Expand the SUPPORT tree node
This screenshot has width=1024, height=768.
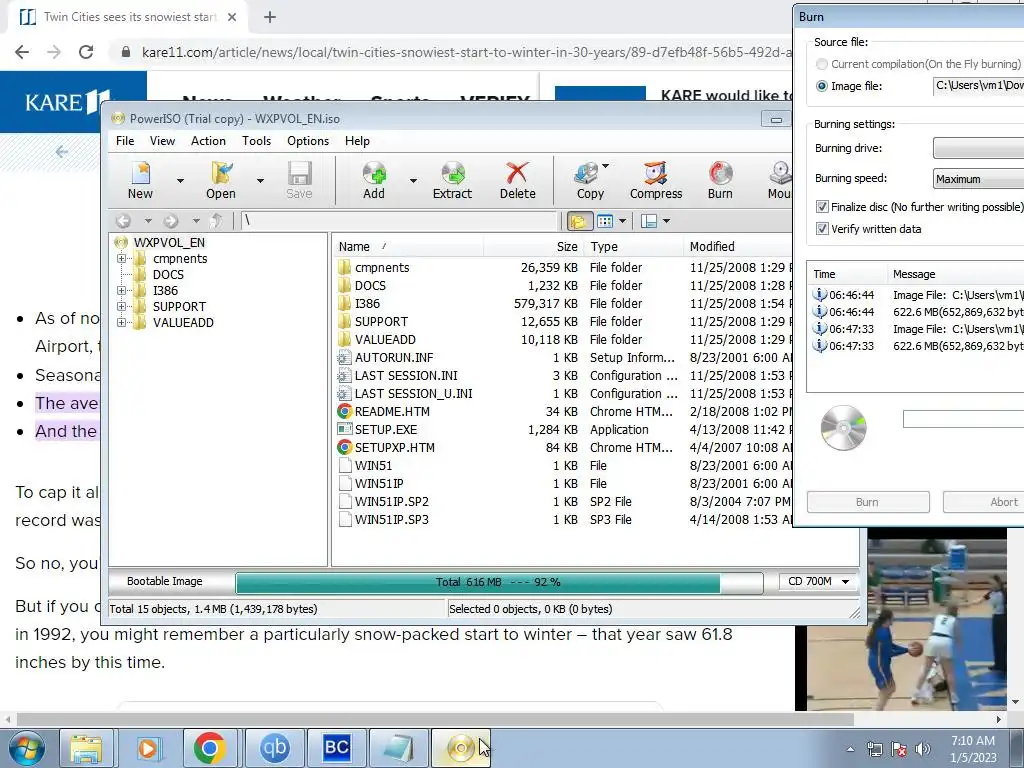[121, 306]
